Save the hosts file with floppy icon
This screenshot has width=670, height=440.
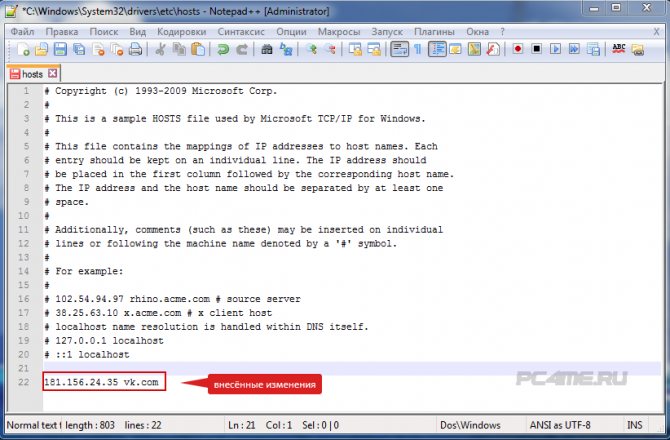60,50
